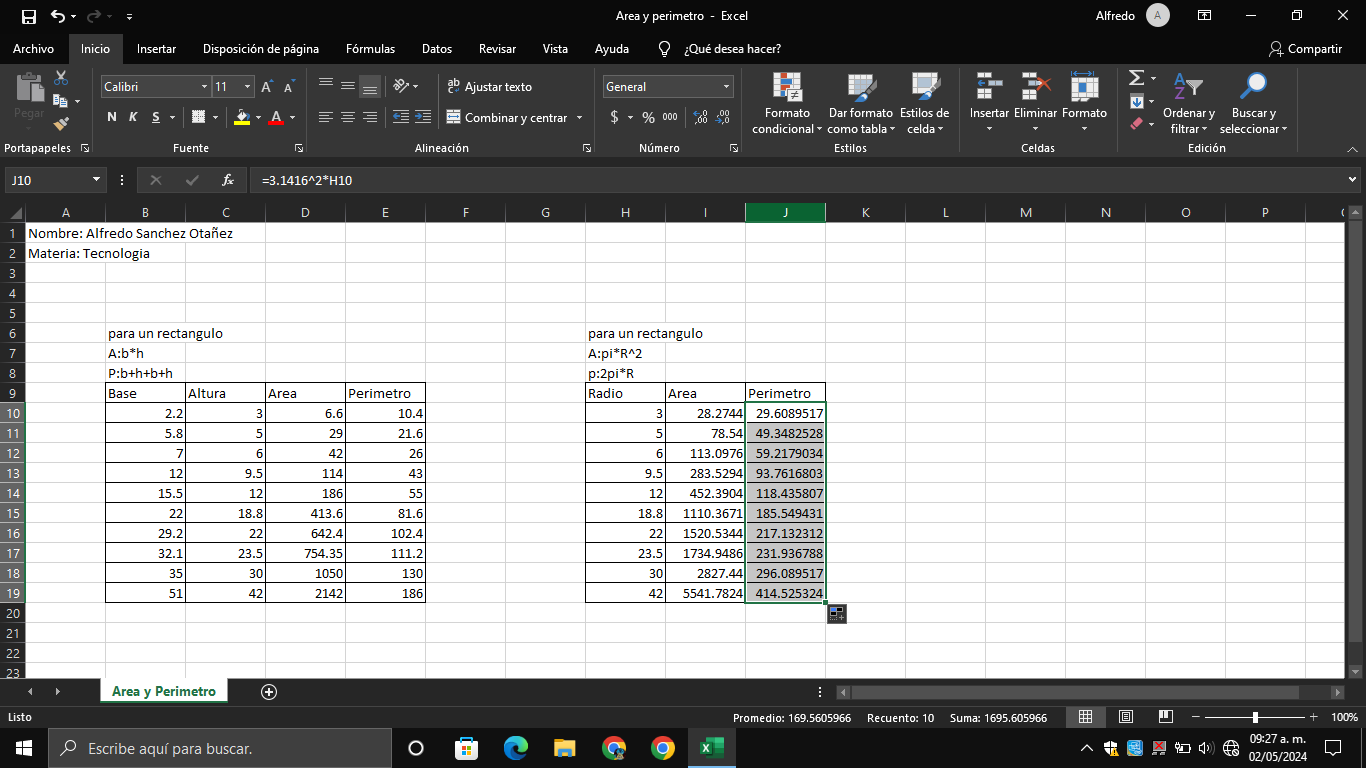The height and width of the screenshot is (768, 1366).
Task: Click the Insert Function fx icon
Action: tap(228, 180)
